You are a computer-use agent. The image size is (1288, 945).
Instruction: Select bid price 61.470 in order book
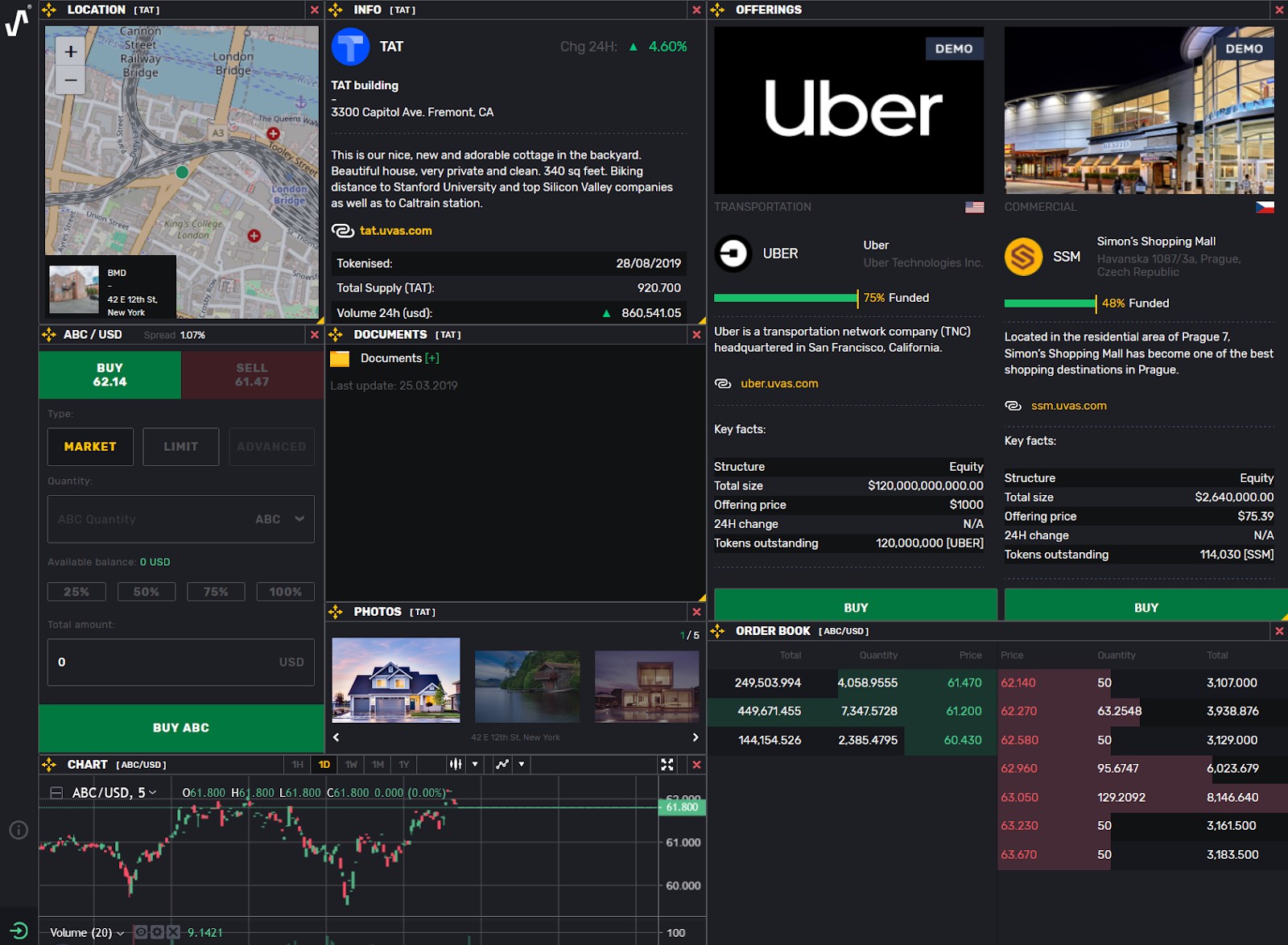964,683
